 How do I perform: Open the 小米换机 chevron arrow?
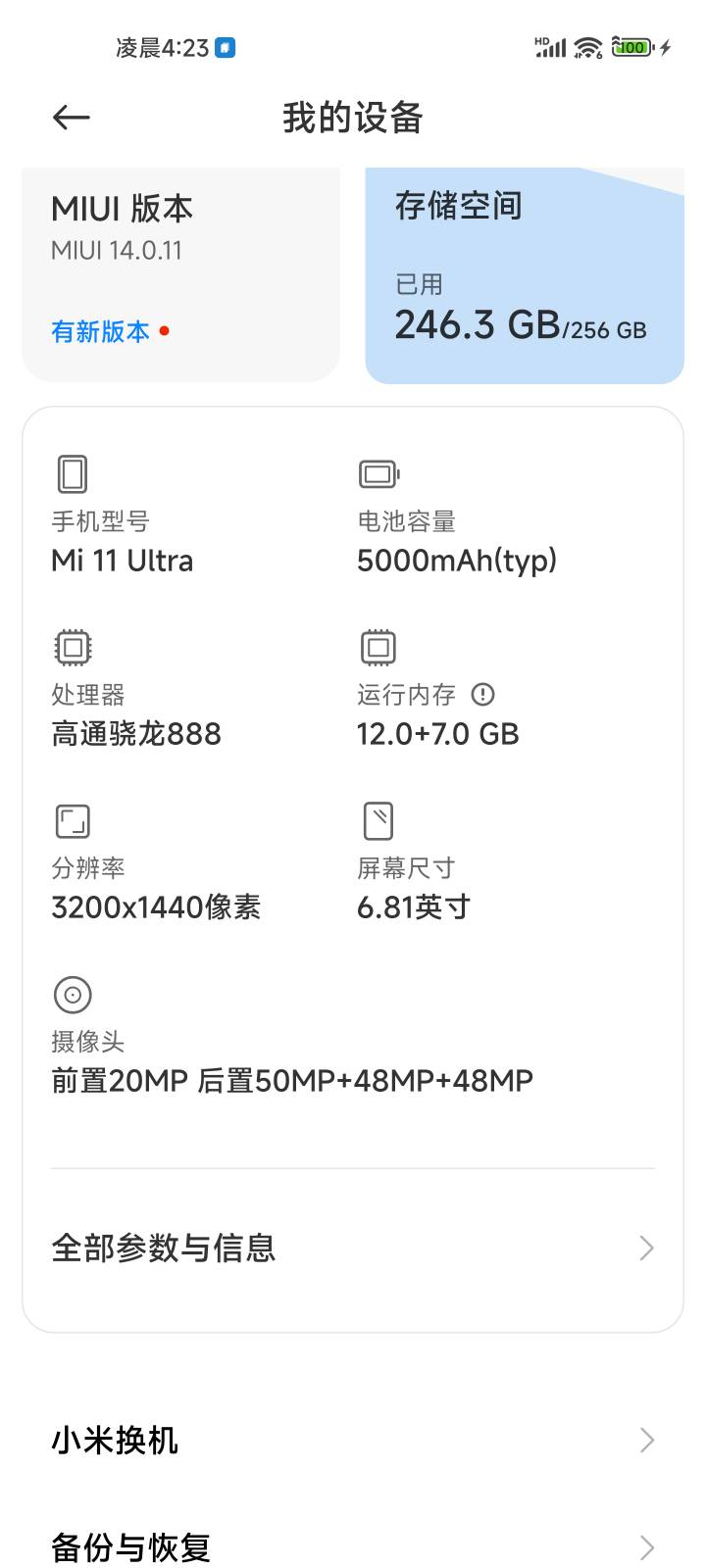tap(646, 1440)
